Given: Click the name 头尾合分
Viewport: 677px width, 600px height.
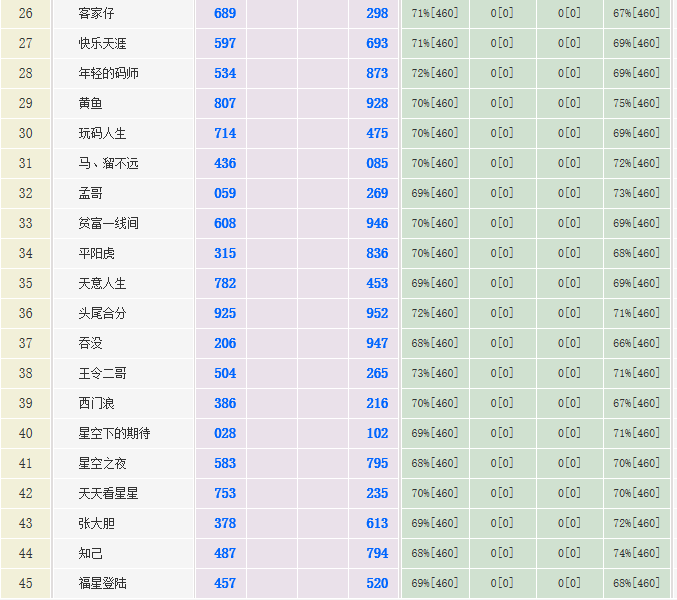Looking at the screenshot, I should tap(102, 313).
